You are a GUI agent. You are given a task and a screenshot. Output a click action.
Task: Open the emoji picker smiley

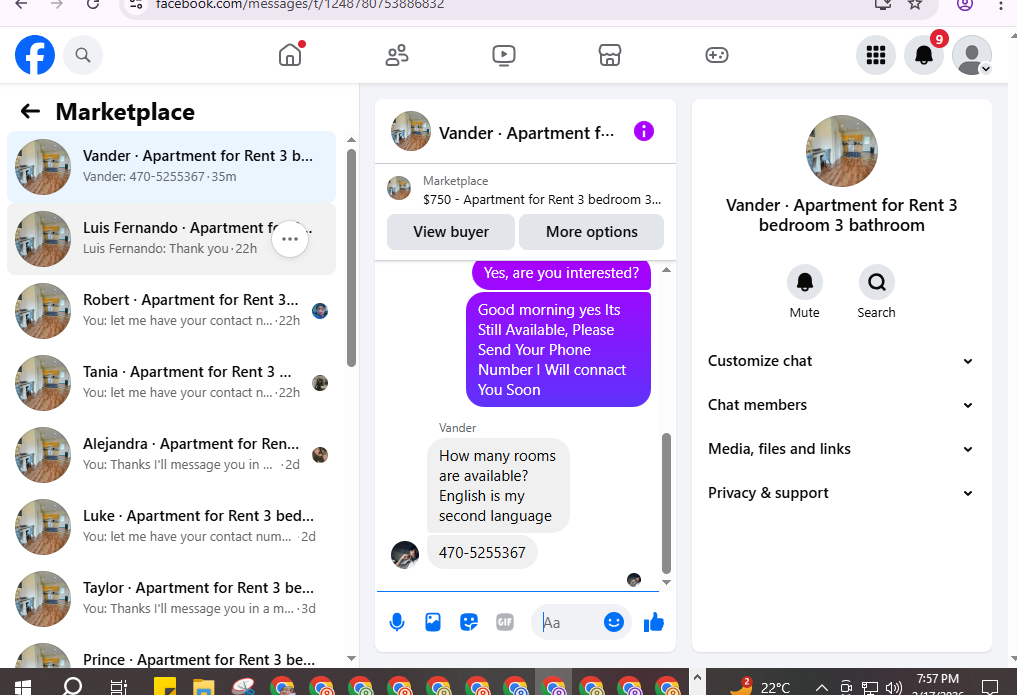point(614,622)
